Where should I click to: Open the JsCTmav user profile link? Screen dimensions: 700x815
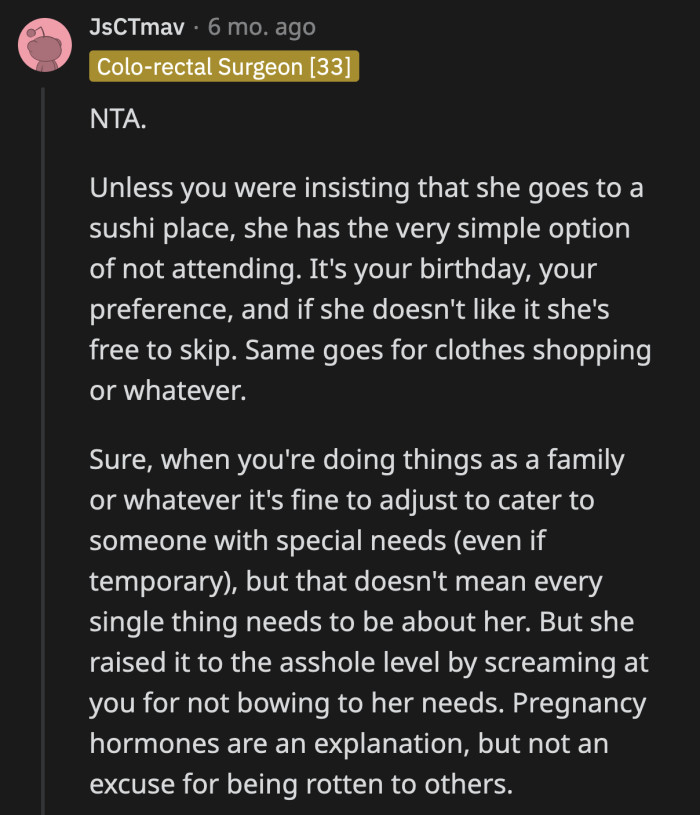point(130,27)
